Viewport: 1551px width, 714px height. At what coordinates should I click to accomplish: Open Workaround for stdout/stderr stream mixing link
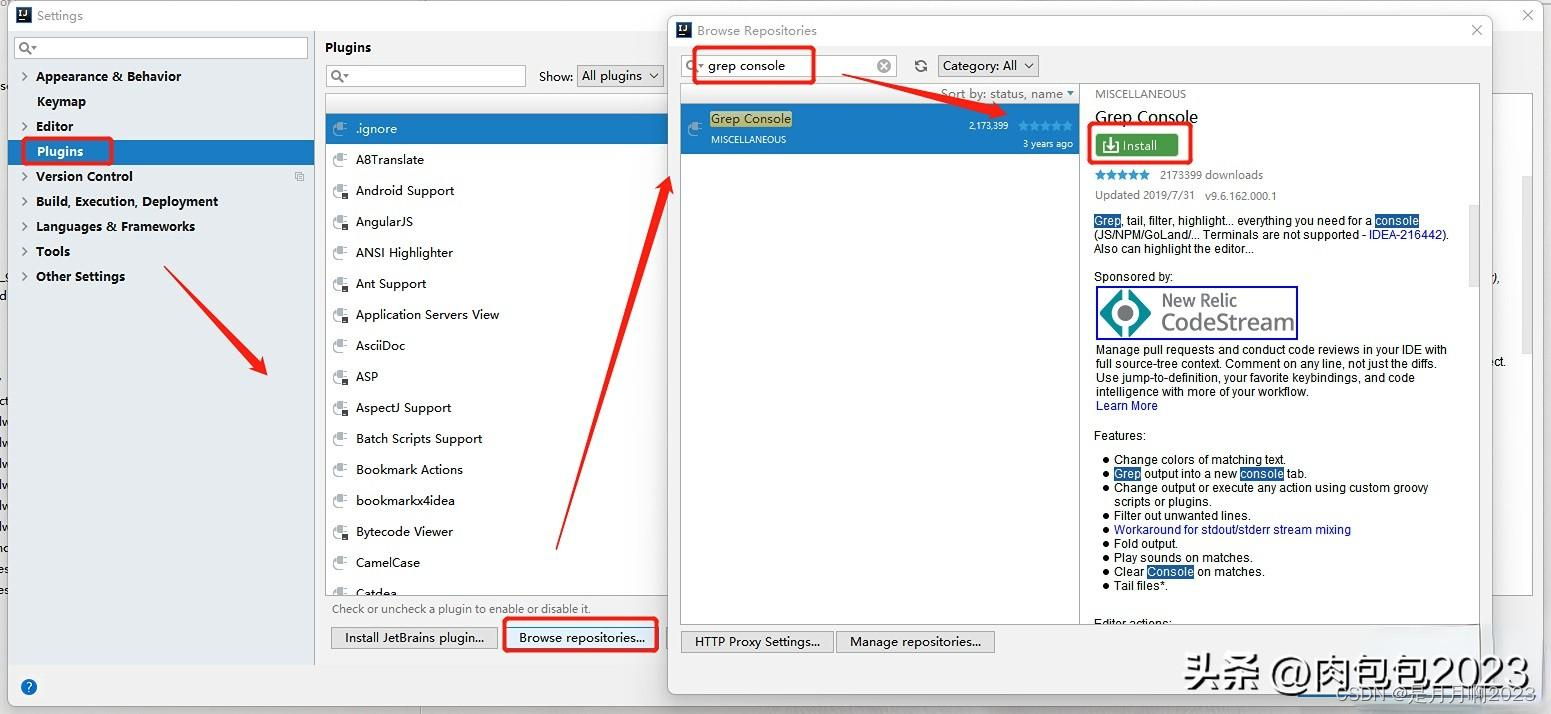point(1232,530)
